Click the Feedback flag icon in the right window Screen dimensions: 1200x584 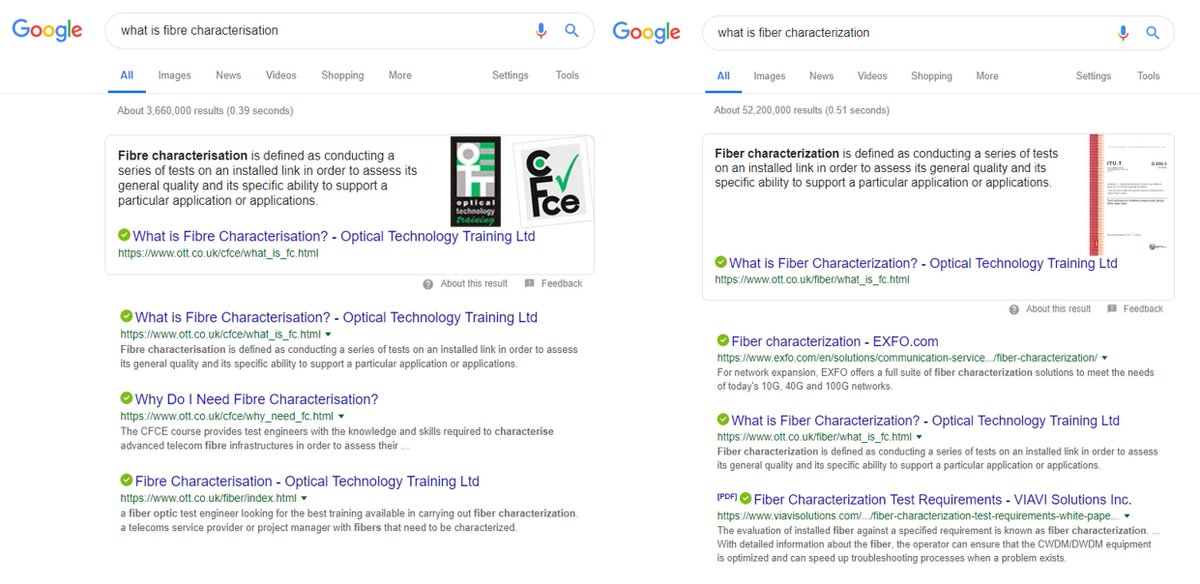click(1112, 310)
